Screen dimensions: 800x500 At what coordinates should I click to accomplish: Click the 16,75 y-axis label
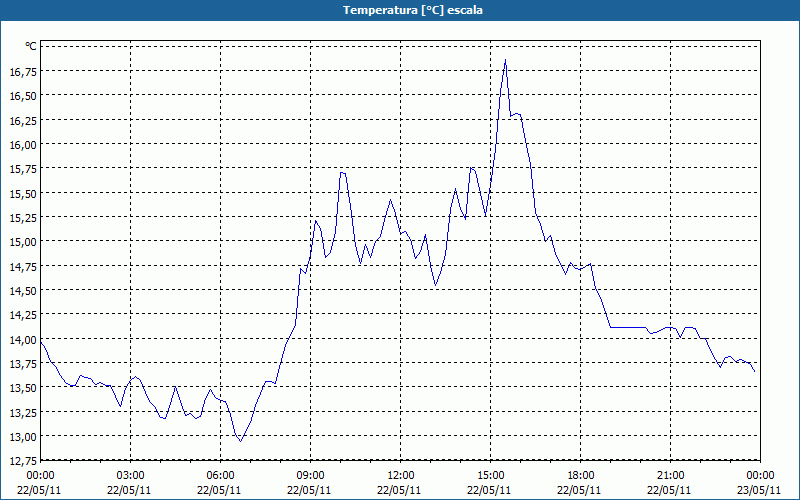pos(23,71)
